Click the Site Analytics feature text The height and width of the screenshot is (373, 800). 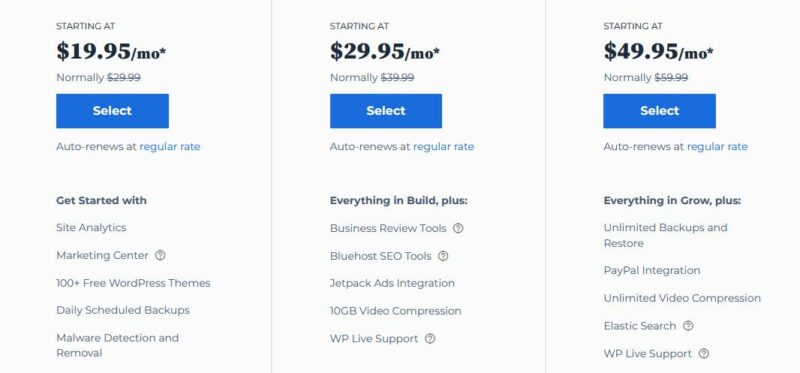click(x=91, y=228)
